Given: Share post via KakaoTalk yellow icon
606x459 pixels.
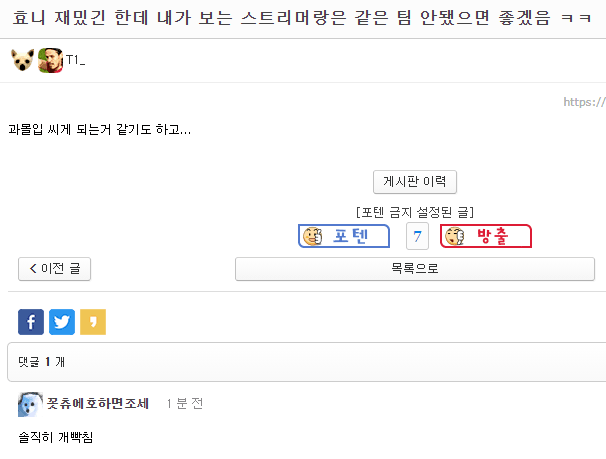Looking at the screenshot, I should tap(93, 322).
